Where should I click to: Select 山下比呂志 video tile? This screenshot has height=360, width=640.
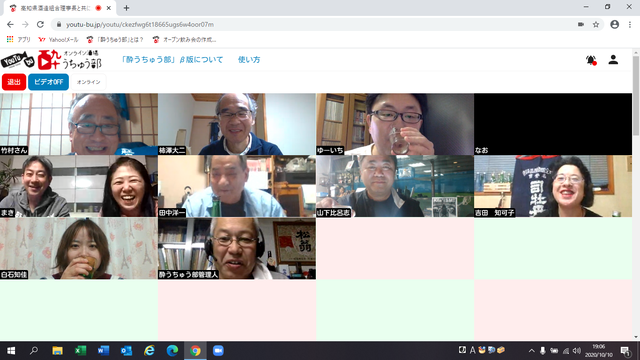point(395,186)
